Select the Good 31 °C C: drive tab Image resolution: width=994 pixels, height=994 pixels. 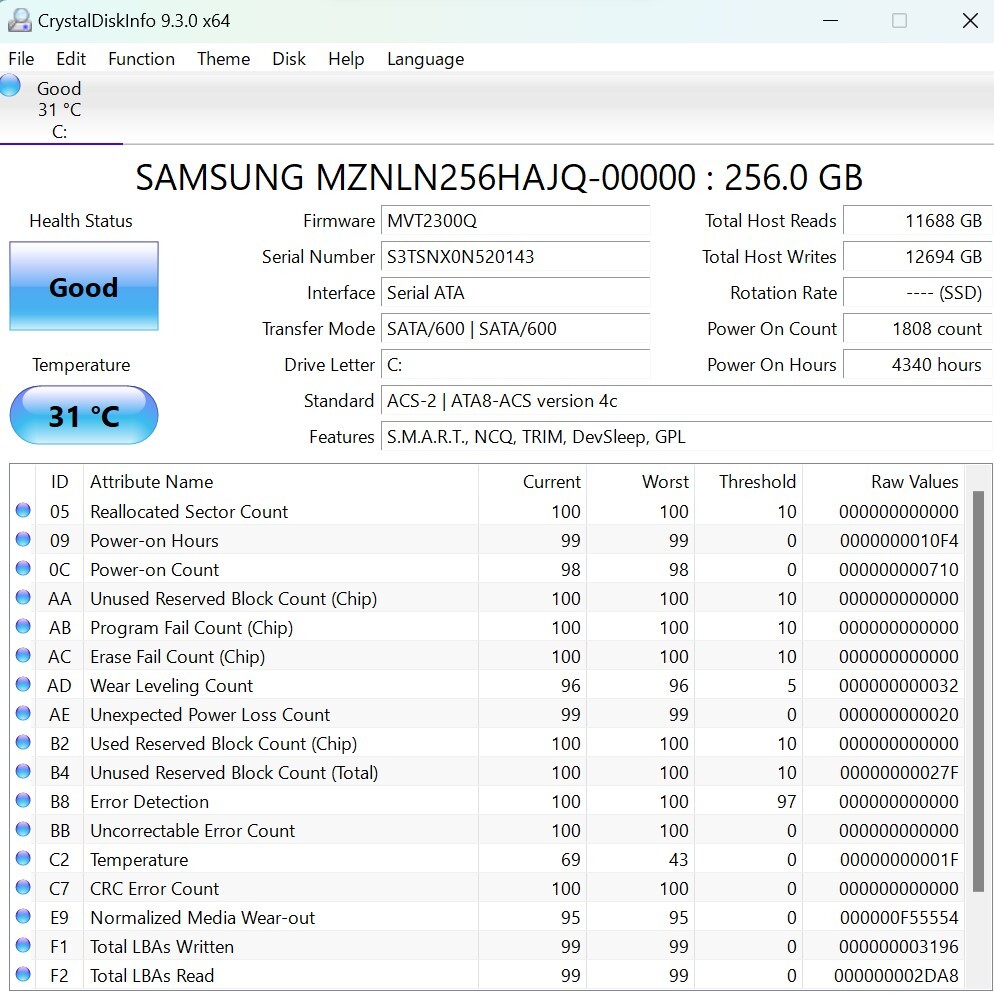point(60,109)
